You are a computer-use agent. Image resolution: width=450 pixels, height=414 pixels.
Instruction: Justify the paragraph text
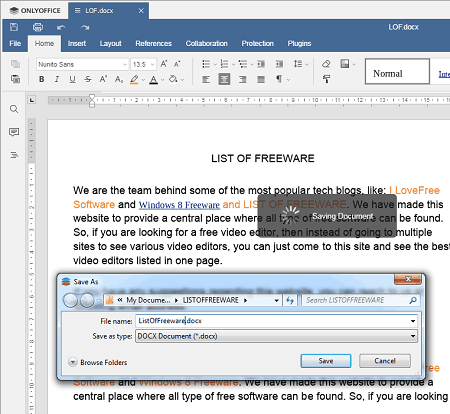[x=261, y=79]
